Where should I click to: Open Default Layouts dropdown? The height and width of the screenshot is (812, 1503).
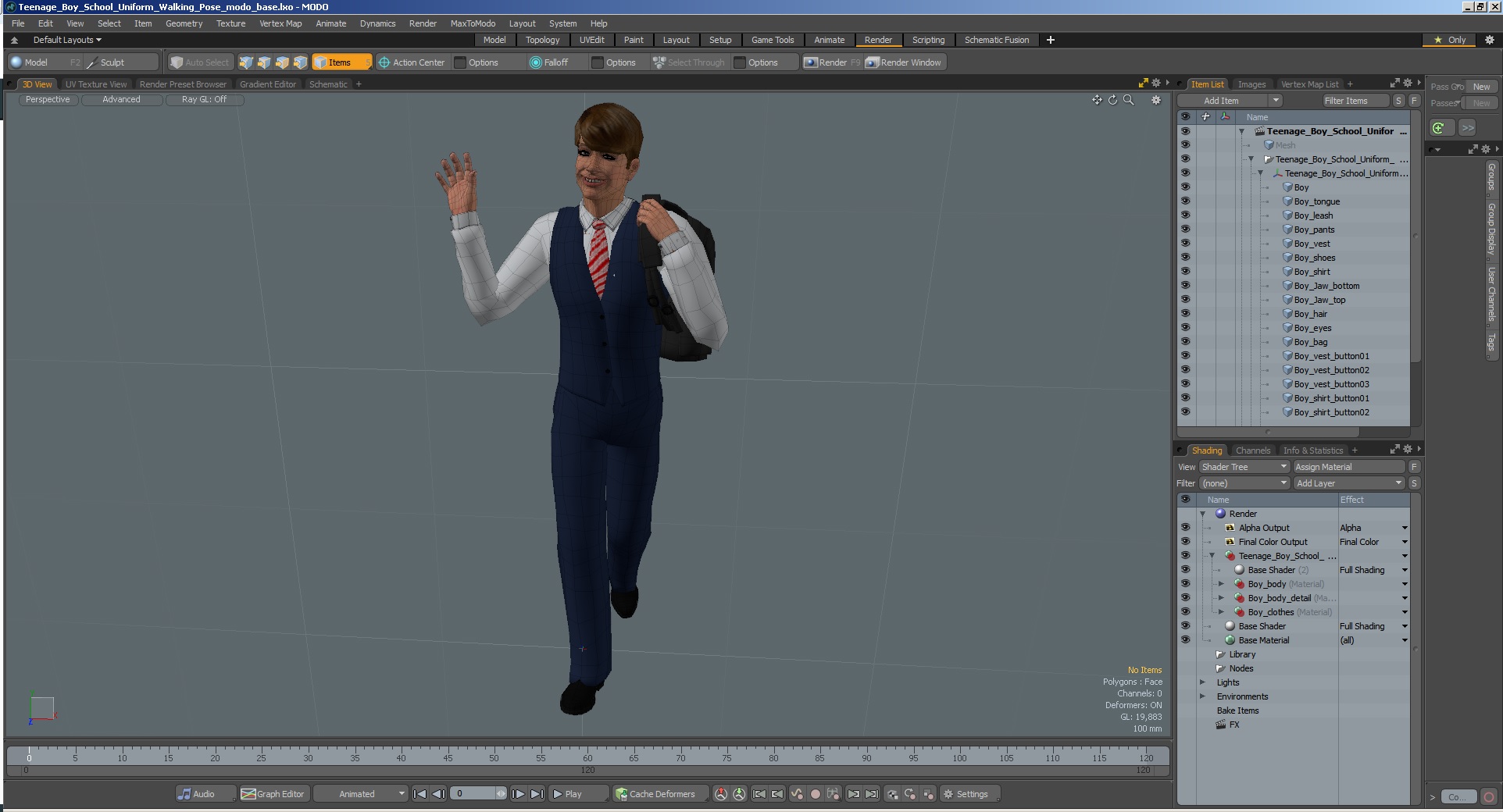pyautogui.click(x=67, y=40)
